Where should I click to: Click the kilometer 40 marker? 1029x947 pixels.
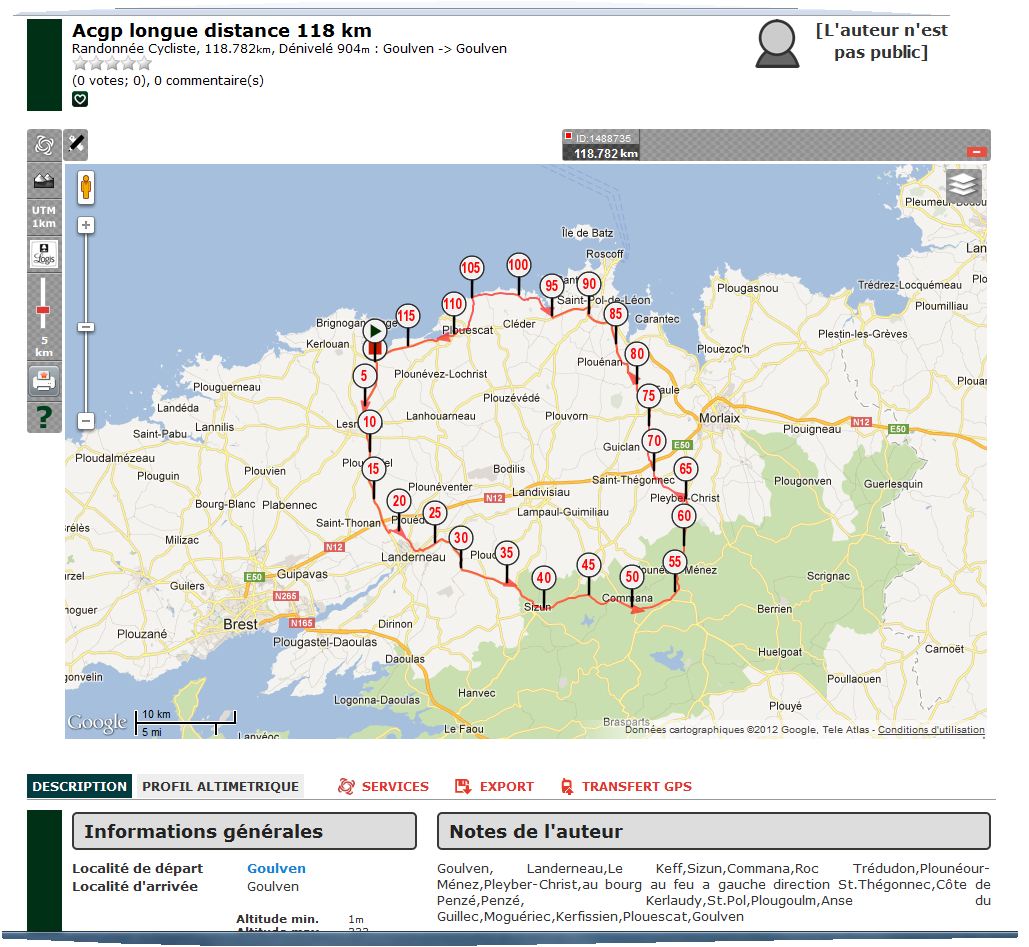(544, 578)
